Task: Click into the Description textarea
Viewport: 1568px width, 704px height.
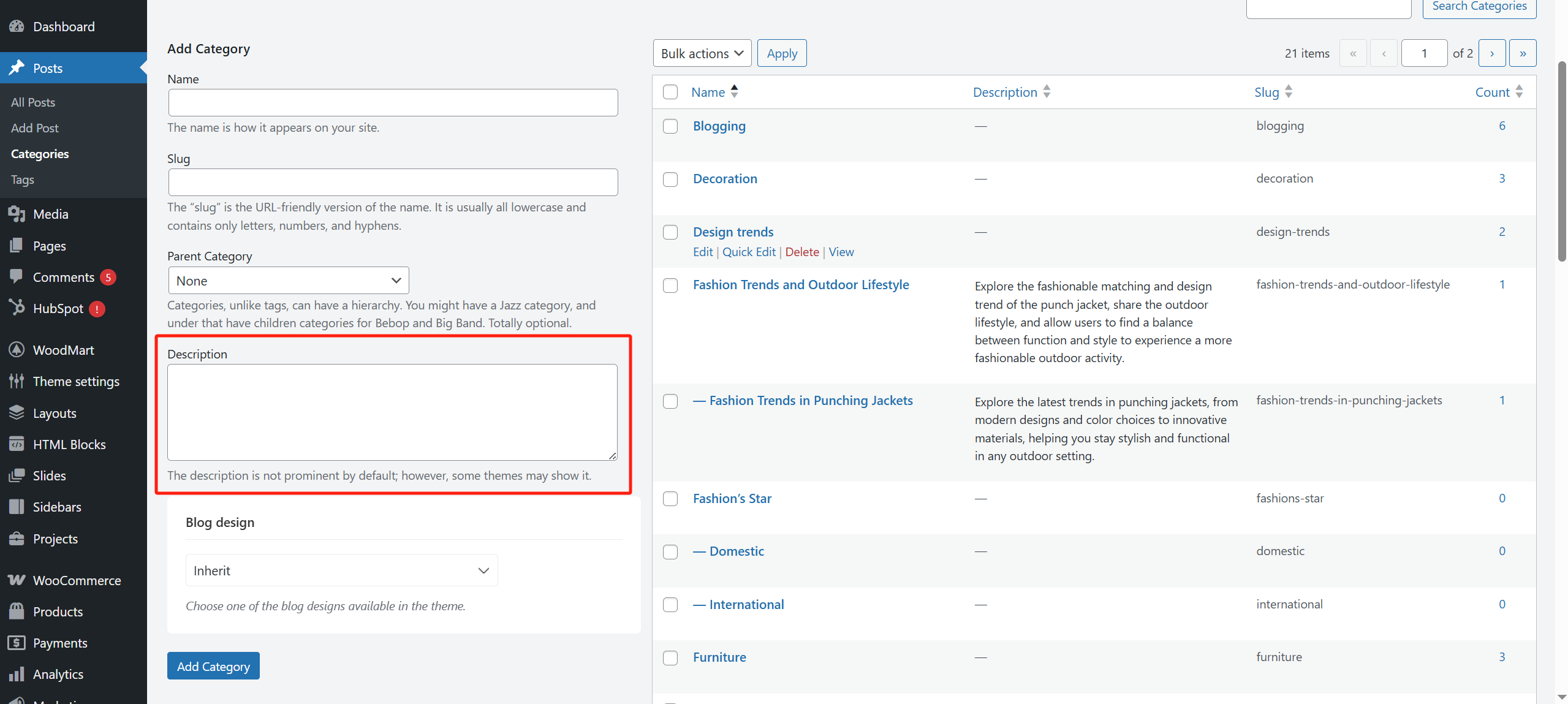Action: point(392,412)
